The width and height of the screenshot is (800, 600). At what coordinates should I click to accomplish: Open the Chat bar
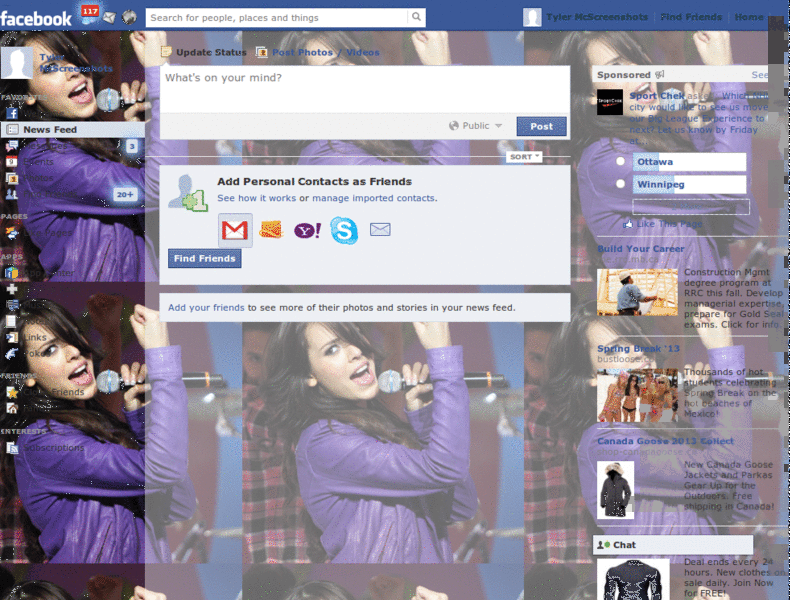click(673, 545)
